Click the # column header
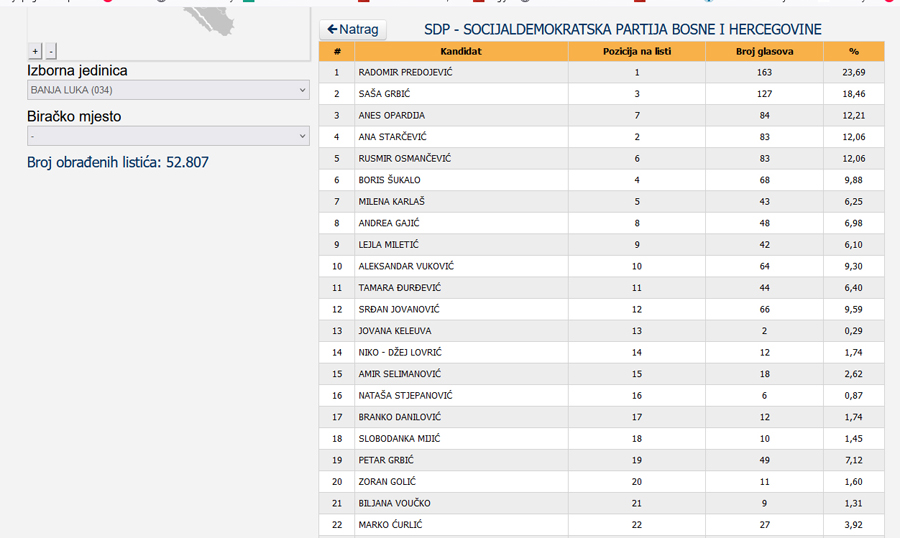This screenshot has width=900, height=538. 337,52
